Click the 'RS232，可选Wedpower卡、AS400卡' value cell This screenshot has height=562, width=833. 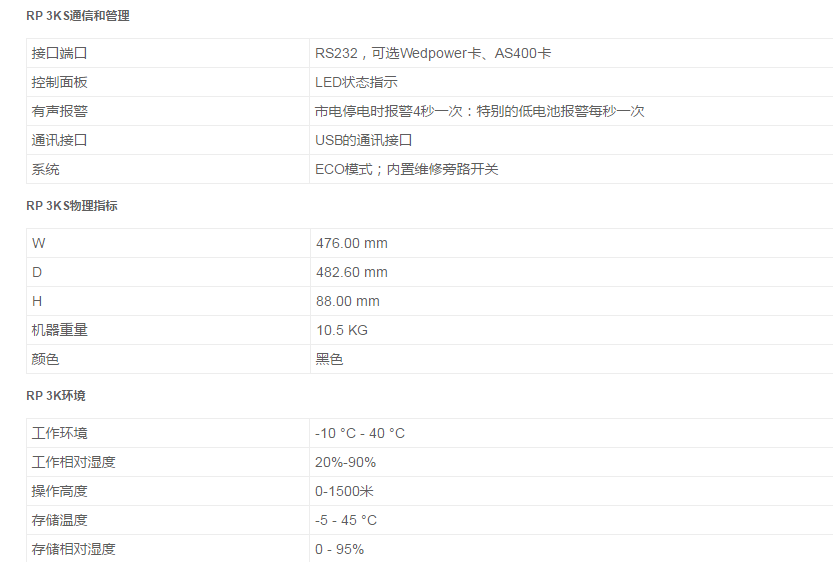coord(433,53)
